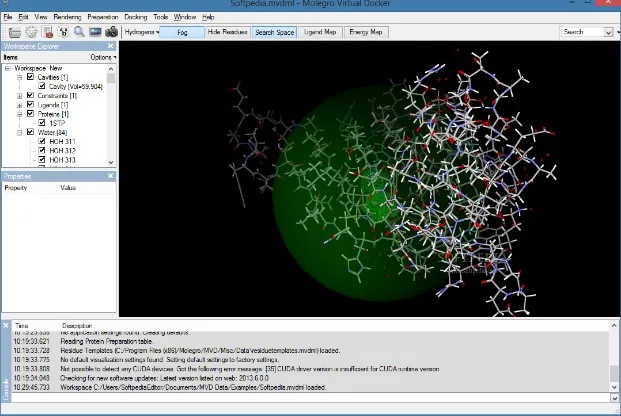Click the console log scroll up arrow
This screenshot has height=416, width=621.
pyautogui.click(x=614, y=325)
